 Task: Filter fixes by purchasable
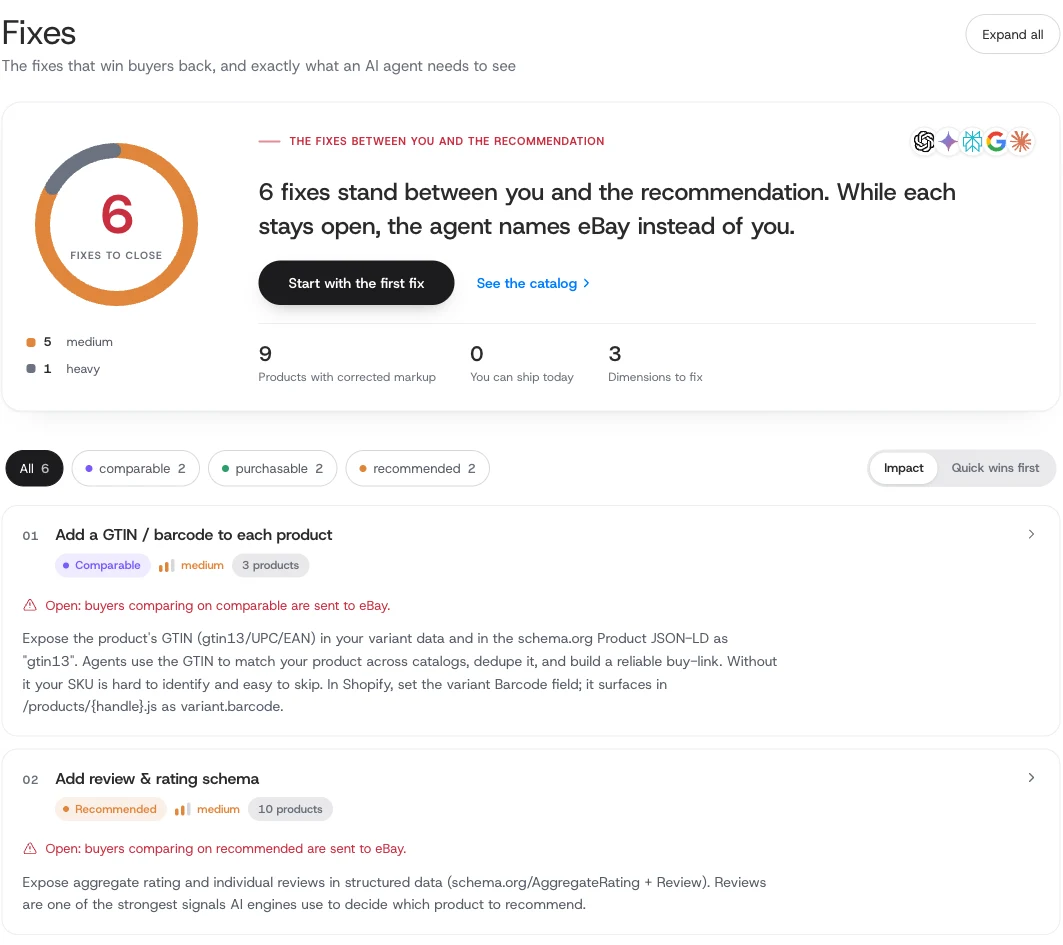(x=273, y=468)
